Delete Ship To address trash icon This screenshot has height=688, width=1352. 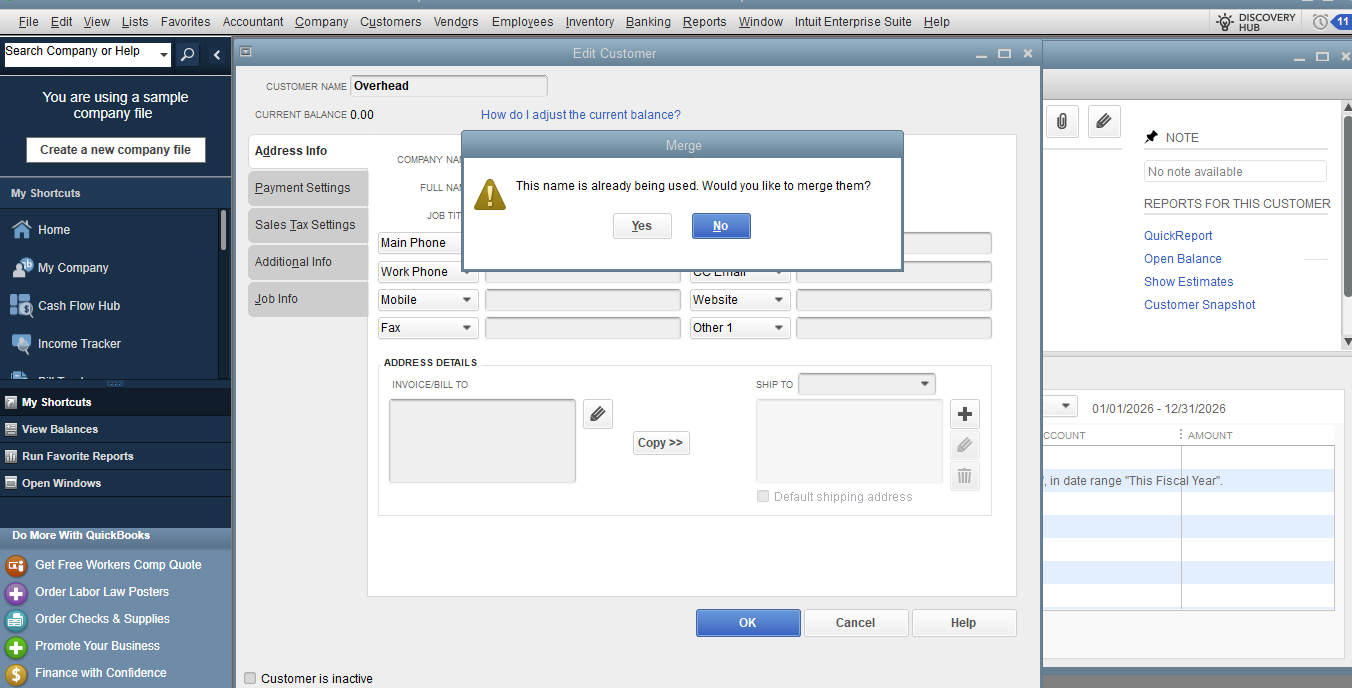(965, 476)
